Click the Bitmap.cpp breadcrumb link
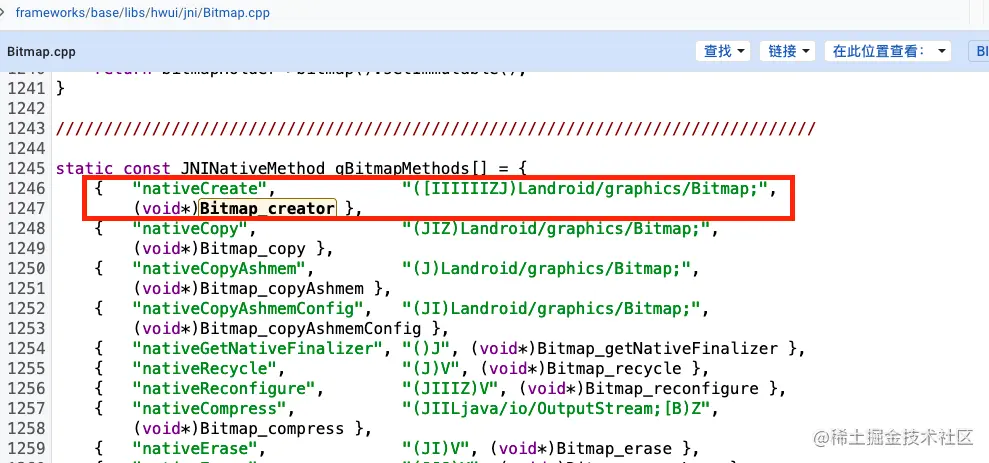 coord(237,12)
